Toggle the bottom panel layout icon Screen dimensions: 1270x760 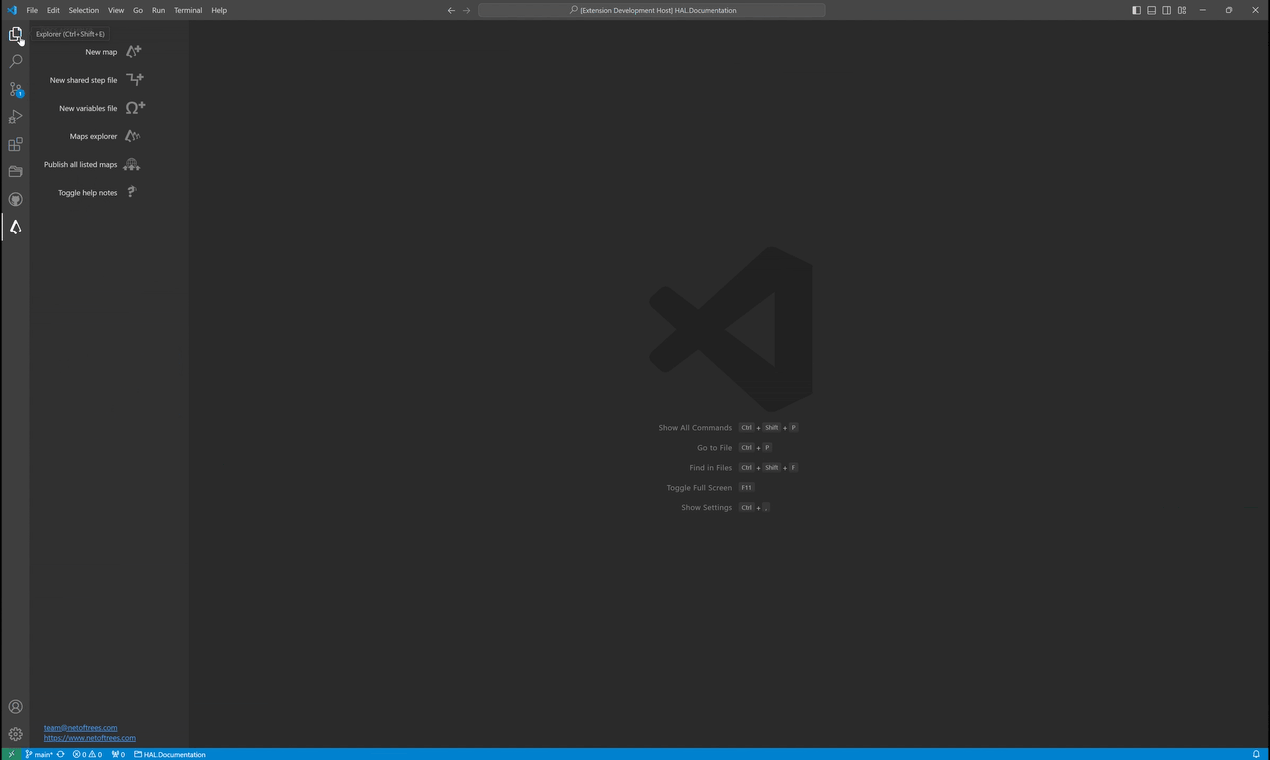coord(1151,10)
